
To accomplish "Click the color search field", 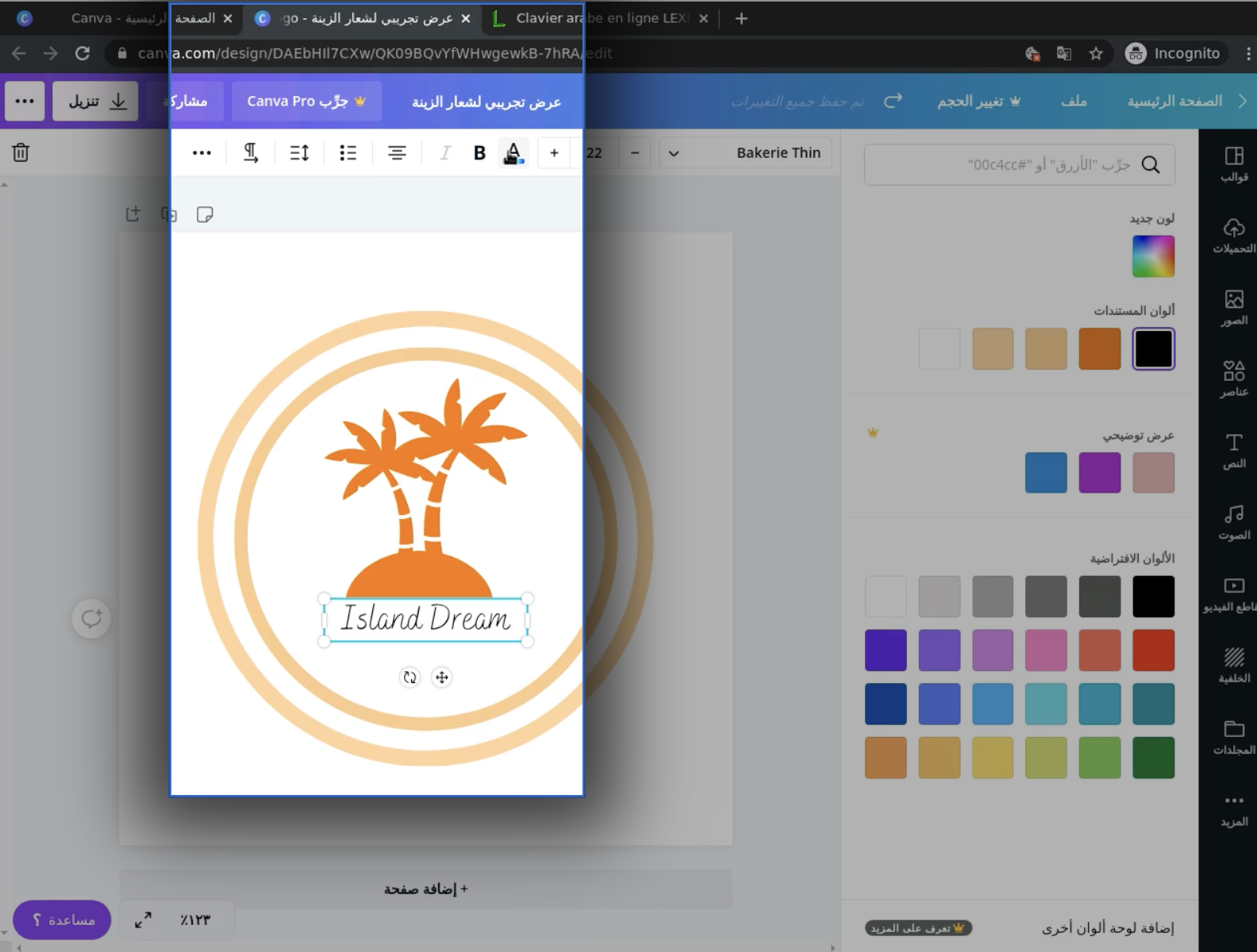I will click(x=1020, y=165).
